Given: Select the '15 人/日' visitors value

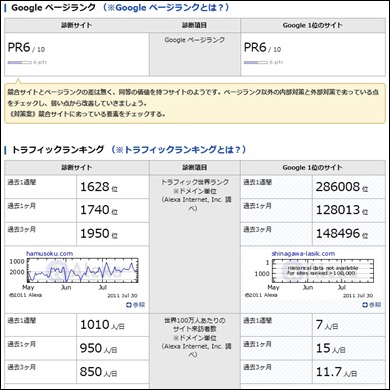Looking at the screenshot, I should pyautogui.click(x=330, y=348).
